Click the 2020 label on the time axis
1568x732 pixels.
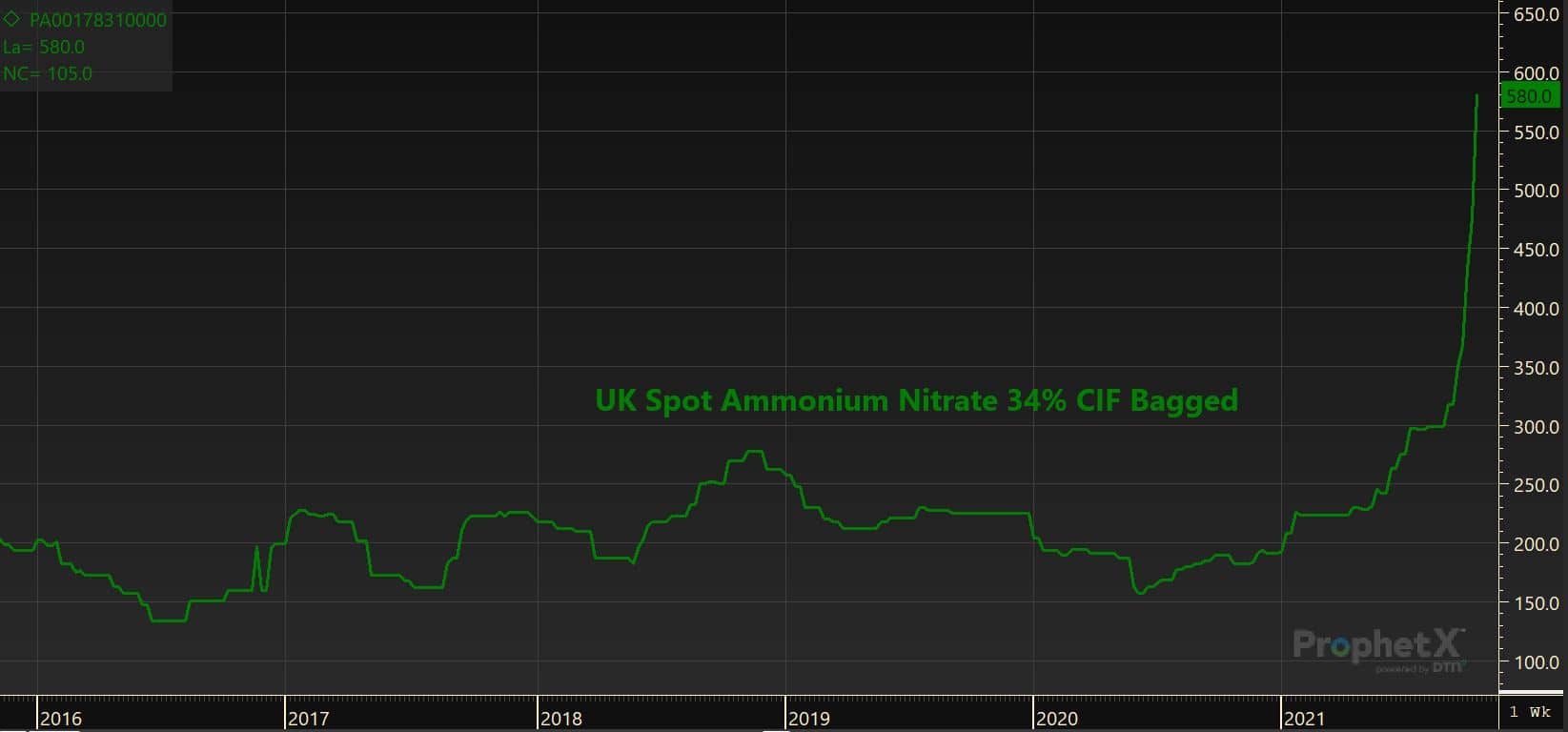(1057, 719)
